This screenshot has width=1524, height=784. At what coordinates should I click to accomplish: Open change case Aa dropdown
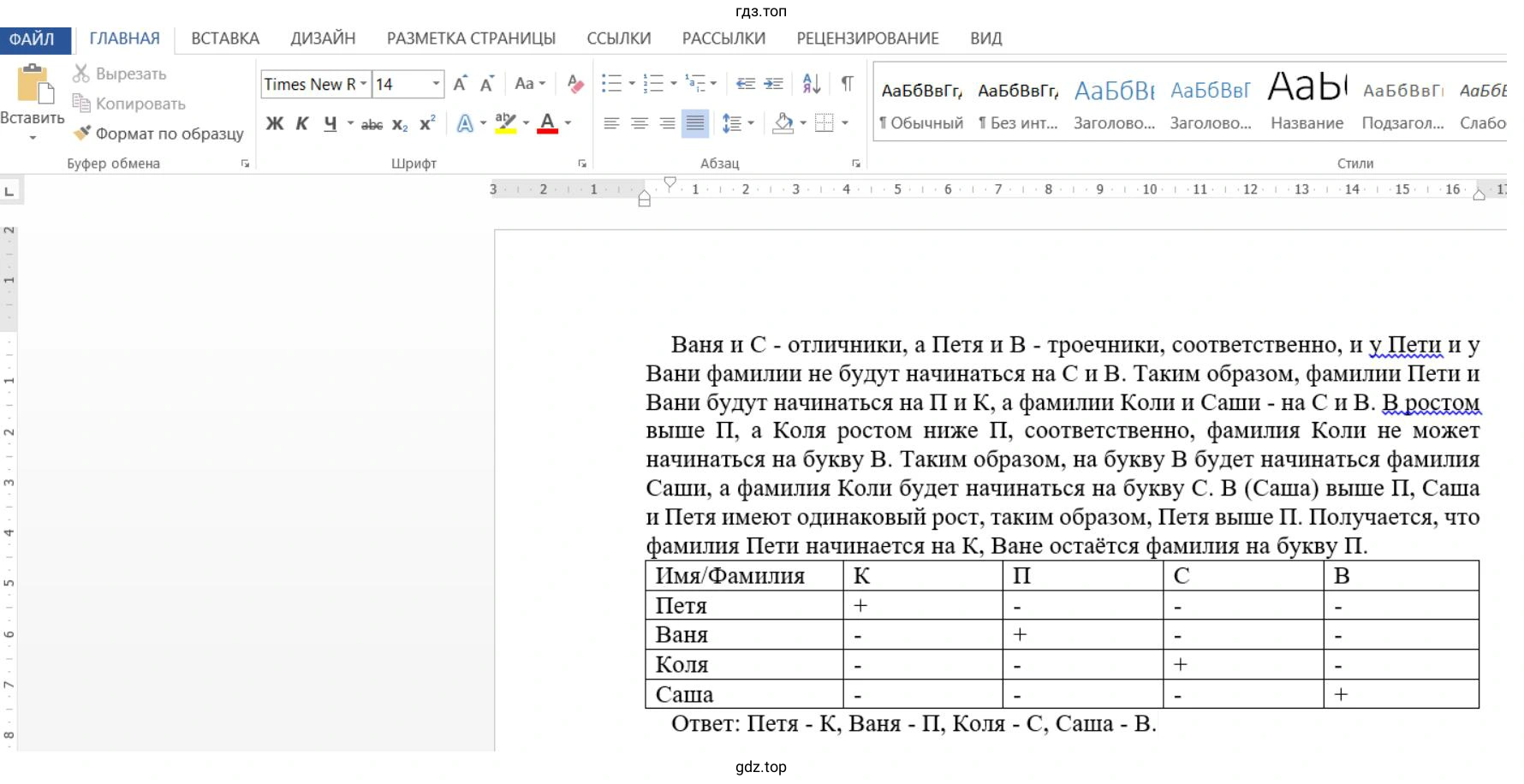(530, 84)
